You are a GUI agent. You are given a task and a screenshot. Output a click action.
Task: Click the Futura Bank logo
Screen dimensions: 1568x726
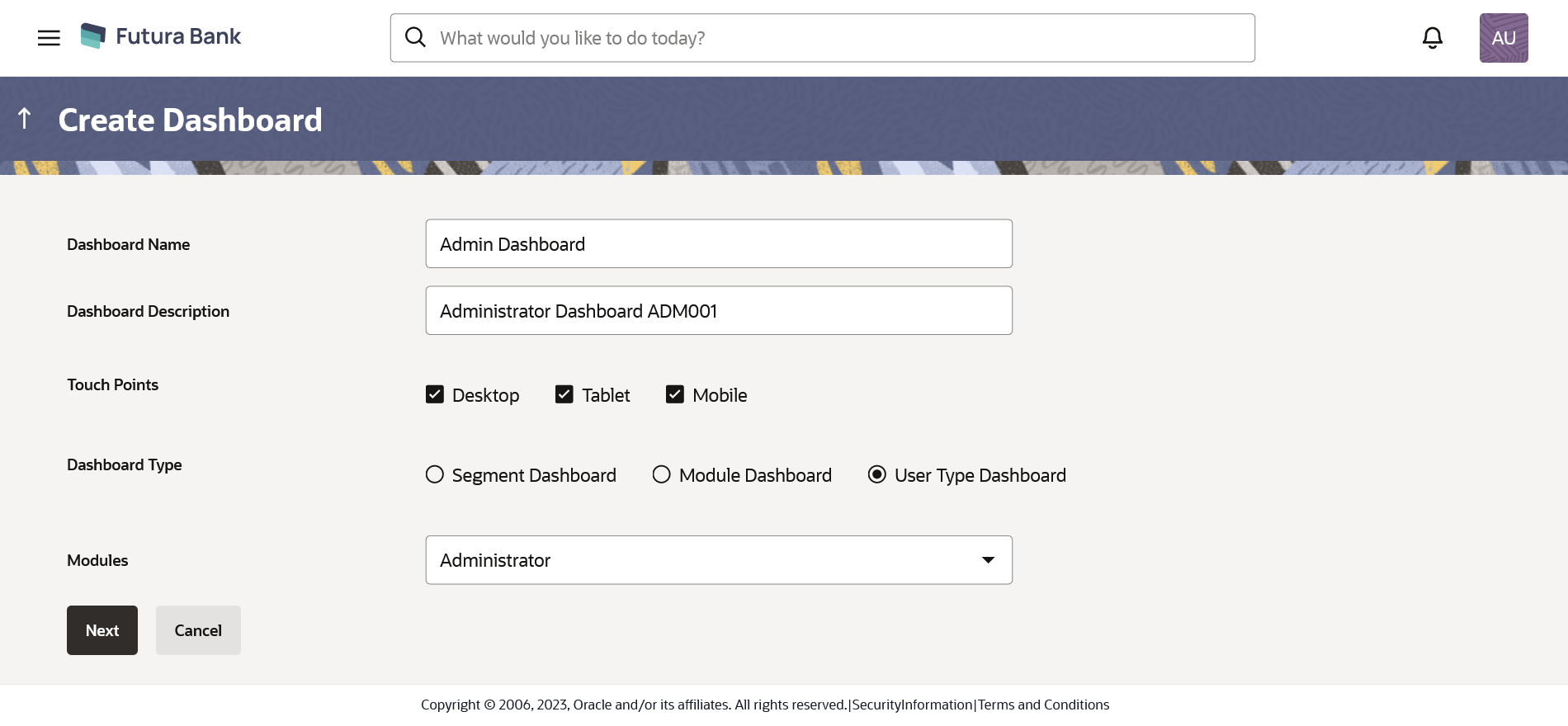(x=161, y=36)
